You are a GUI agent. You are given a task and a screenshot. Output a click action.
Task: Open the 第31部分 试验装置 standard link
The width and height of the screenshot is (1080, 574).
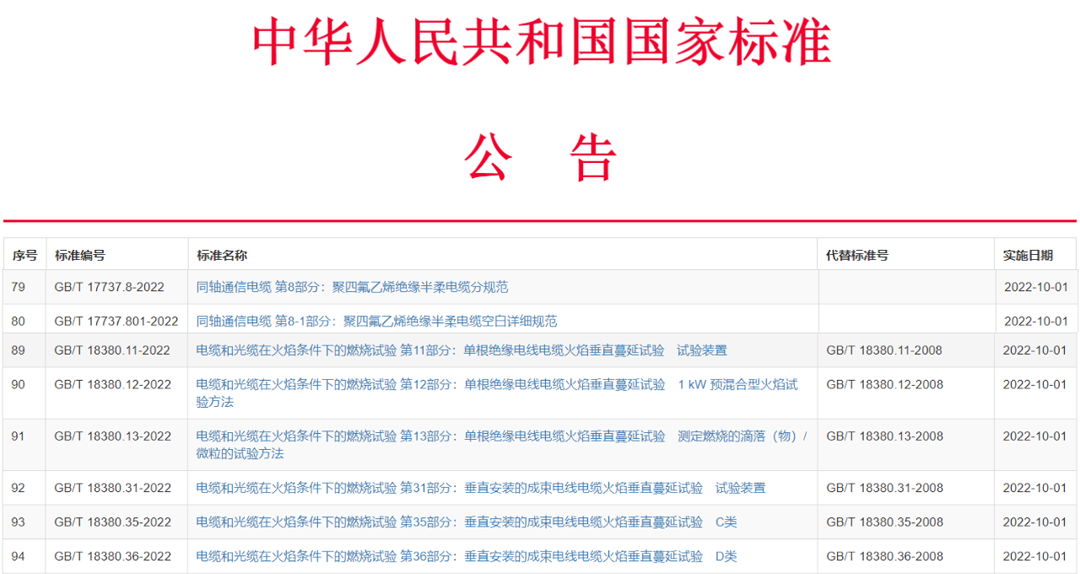480,488
